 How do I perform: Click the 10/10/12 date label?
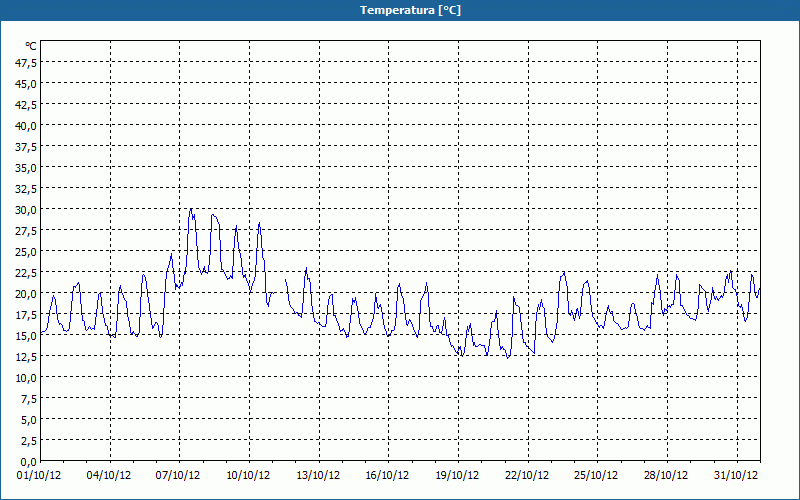tap(248, 476)
